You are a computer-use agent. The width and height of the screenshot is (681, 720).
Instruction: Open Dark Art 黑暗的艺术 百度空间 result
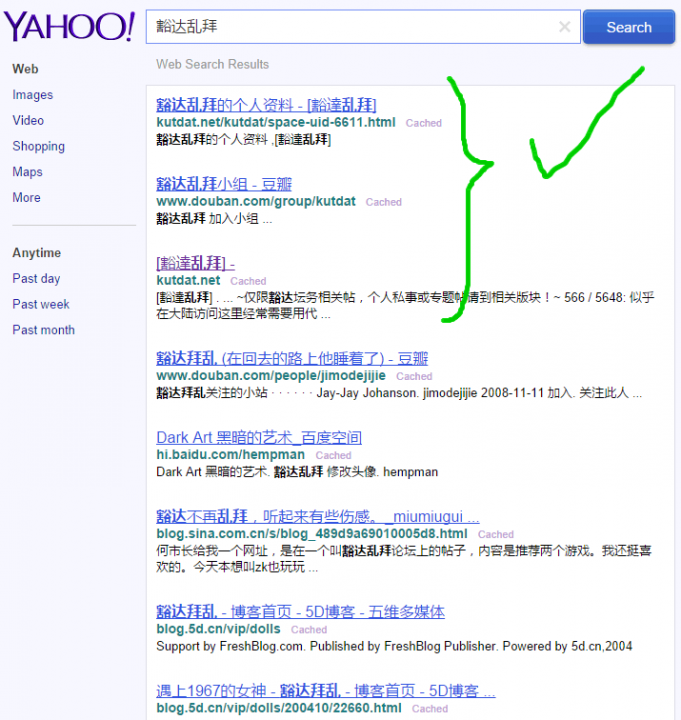[x=259, y=437]
